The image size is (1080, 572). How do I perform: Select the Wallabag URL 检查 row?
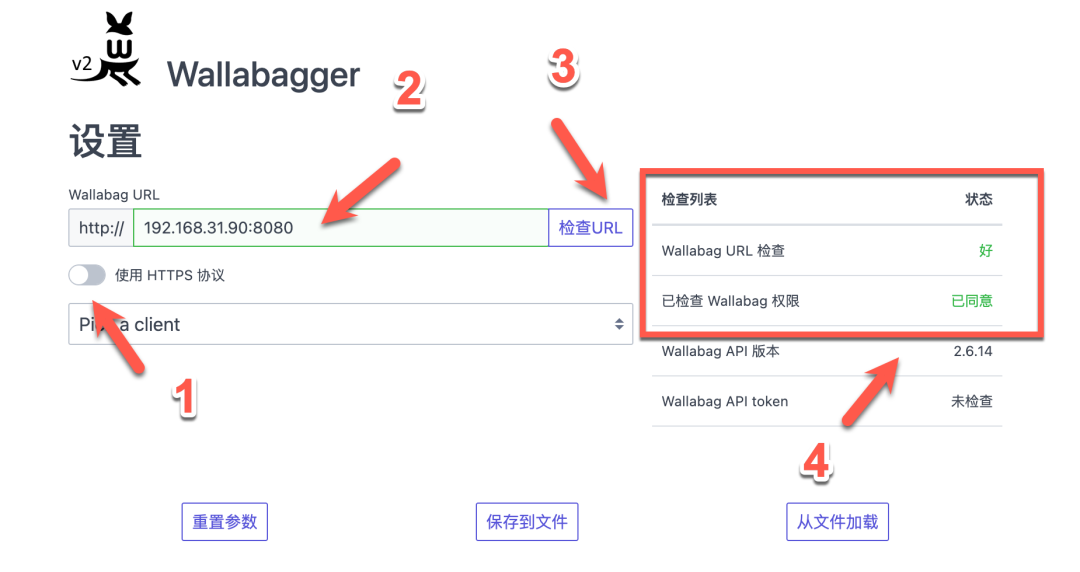coord(827,251)
